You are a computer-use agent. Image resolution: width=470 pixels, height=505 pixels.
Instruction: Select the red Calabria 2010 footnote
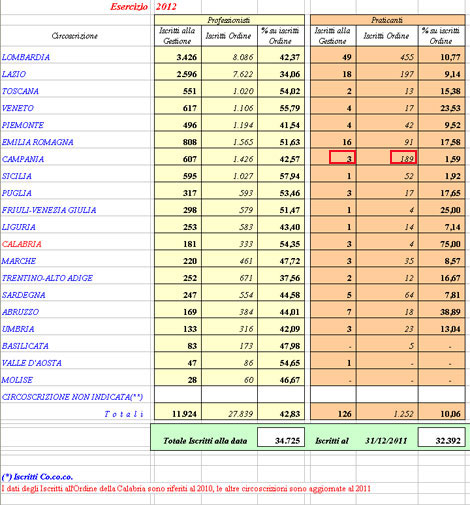coord(186,489)
